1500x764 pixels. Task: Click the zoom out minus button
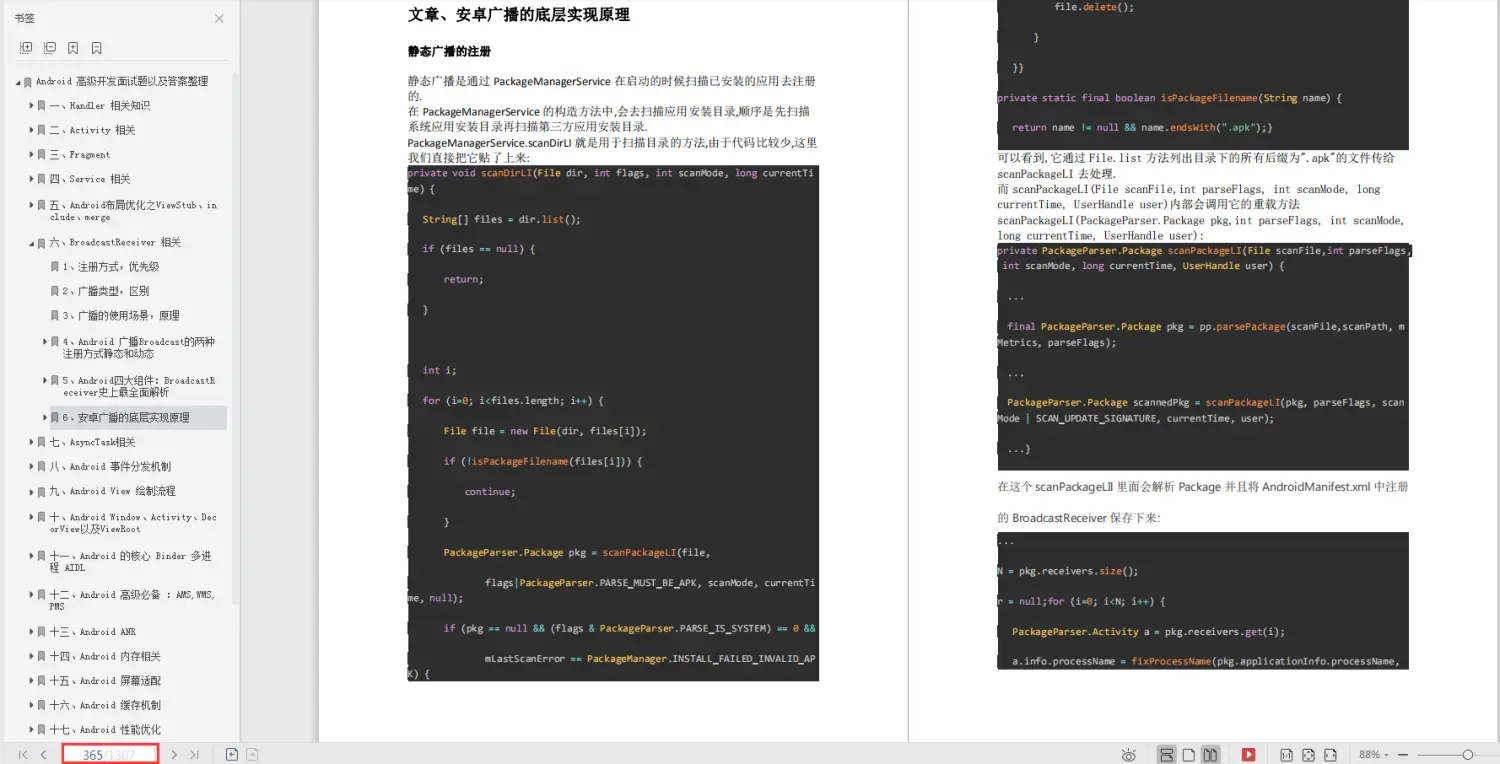1403,755
